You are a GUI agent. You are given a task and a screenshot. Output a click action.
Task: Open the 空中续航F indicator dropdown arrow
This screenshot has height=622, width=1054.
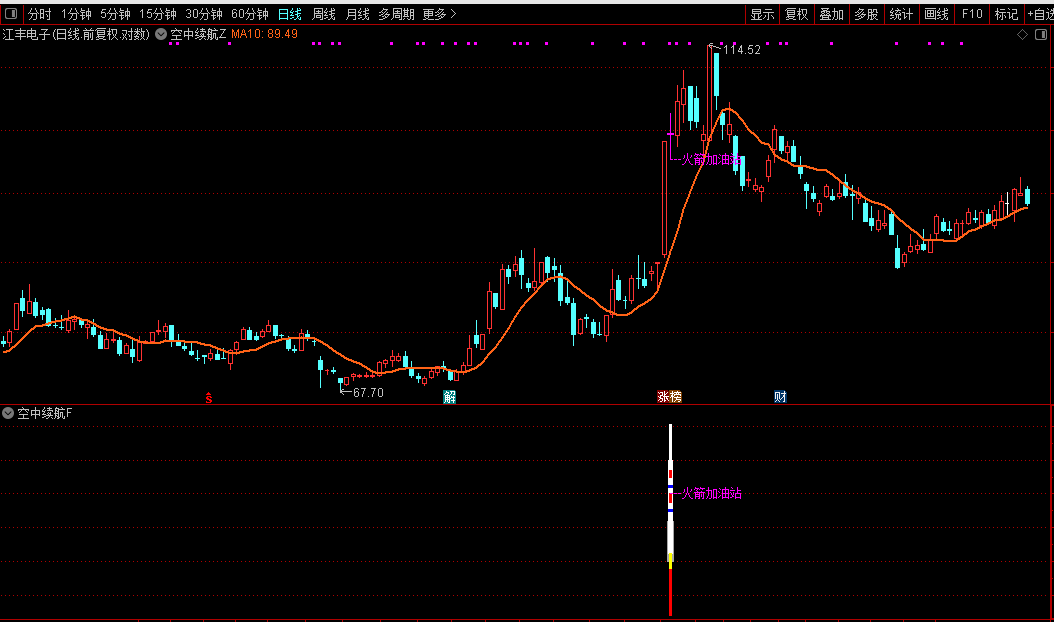[8, 413]
